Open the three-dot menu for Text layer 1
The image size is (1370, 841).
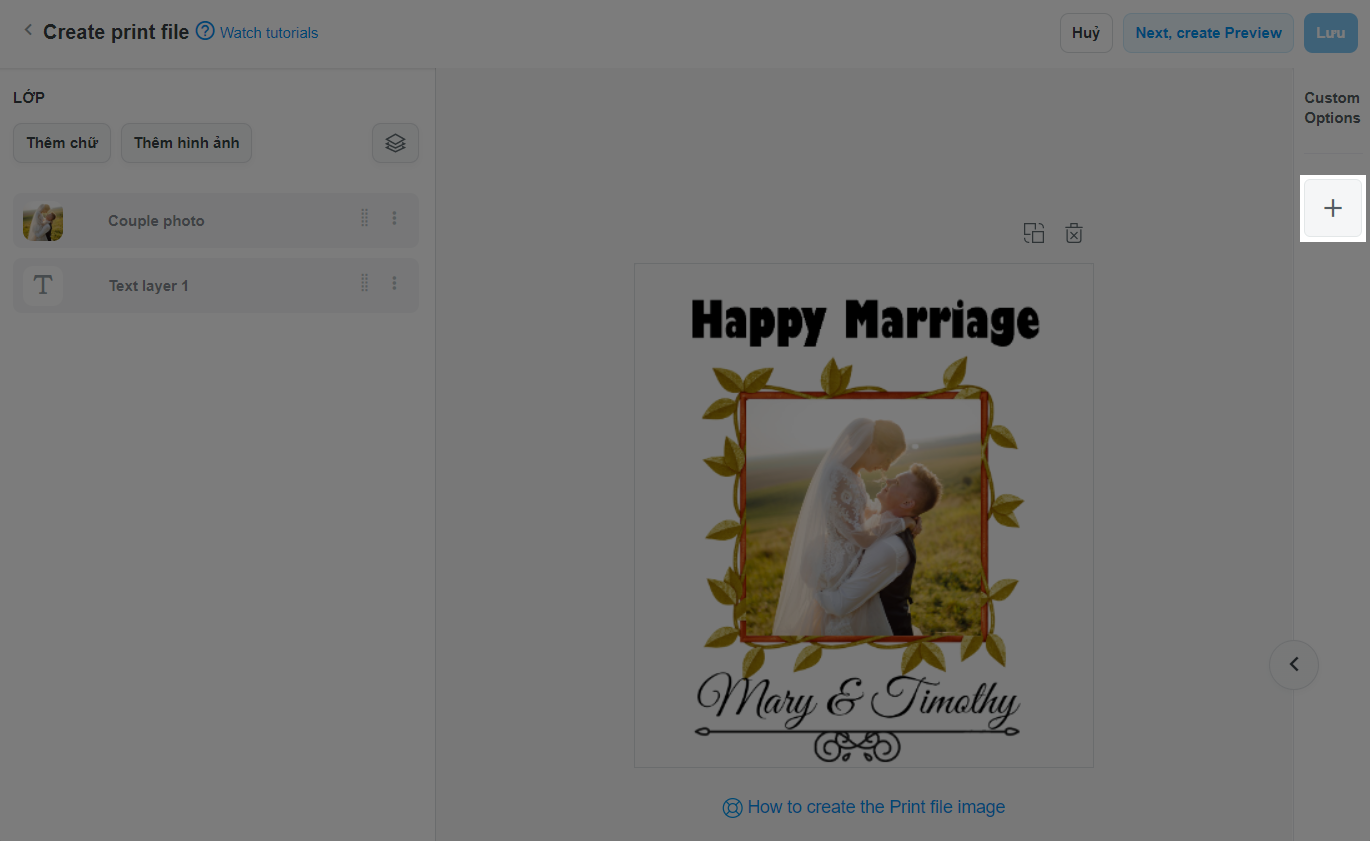395,283
